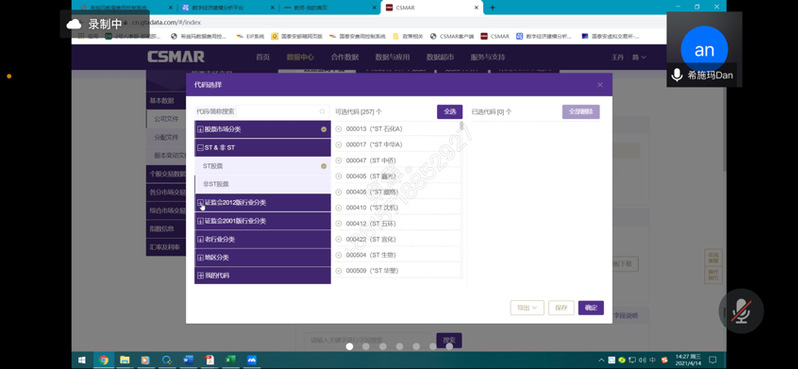Open Excel from the Windows taskbar
This screenshot has width=798, height=369.
pyautogui.click(x=230, y=360)
